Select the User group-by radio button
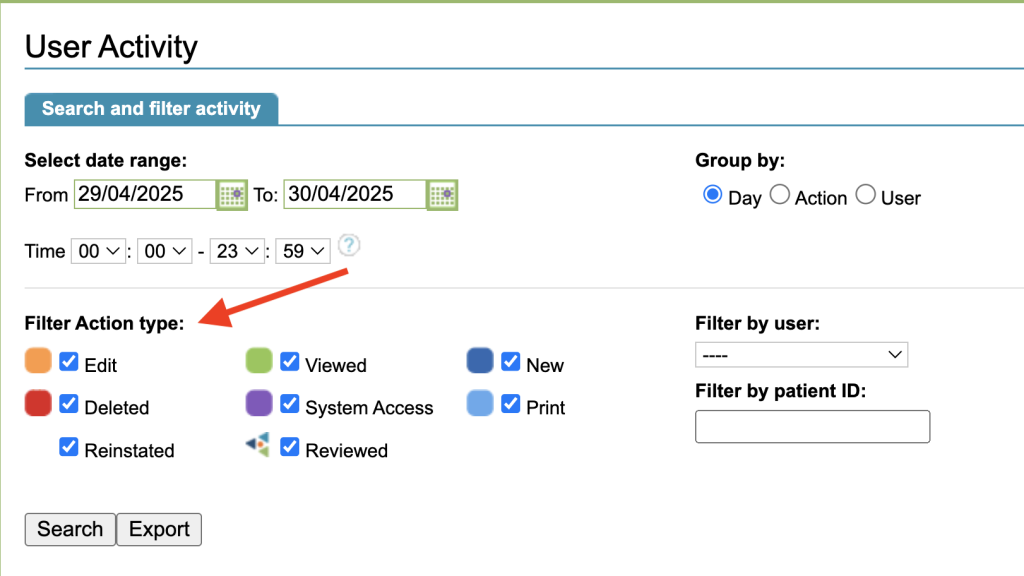The image size is (1024, 576). coord(866,196)
